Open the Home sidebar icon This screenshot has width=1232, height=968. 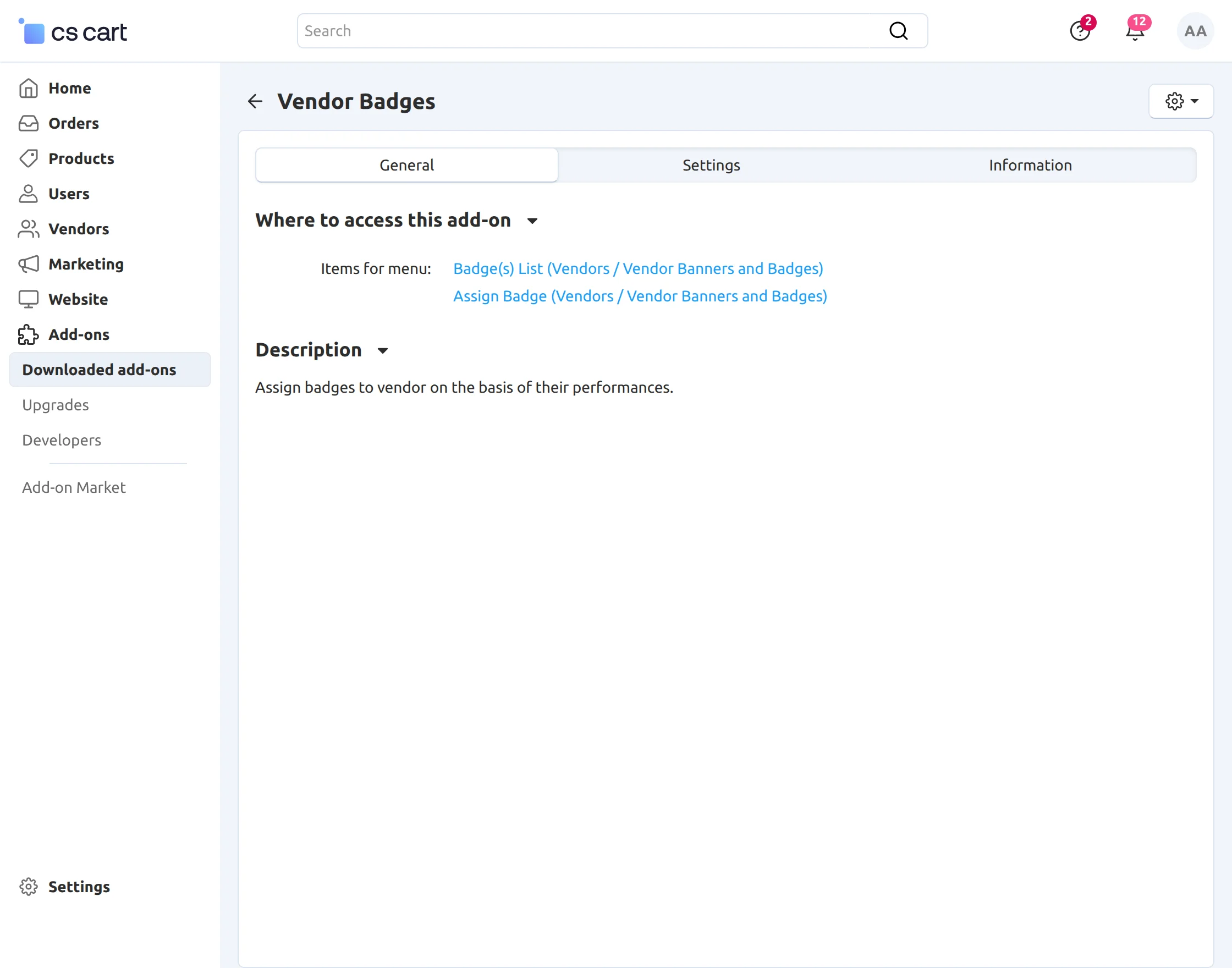click(29, 88)
